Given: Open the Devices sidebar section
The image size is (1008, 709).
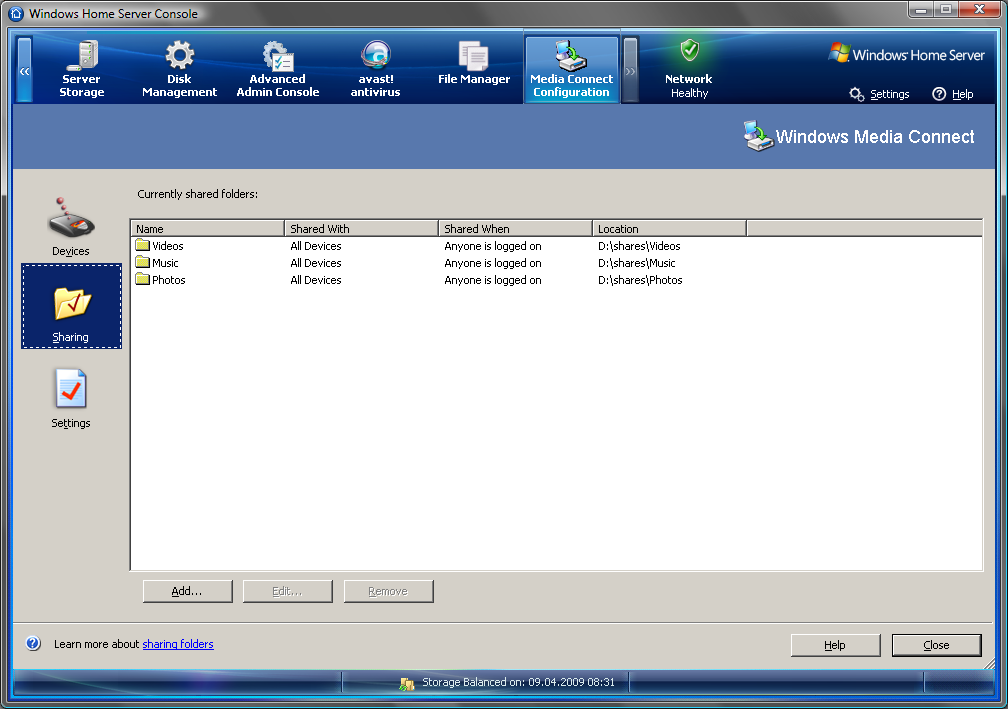Looking at the screenshot, I should click(x=71, y=226).
